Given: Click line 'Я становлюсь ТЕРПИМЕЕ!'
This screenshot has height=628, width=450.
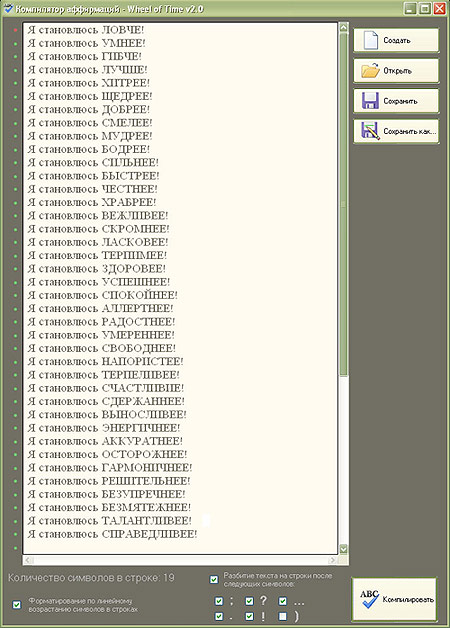Looking at the screenshot, I should (x=97, y=256).
